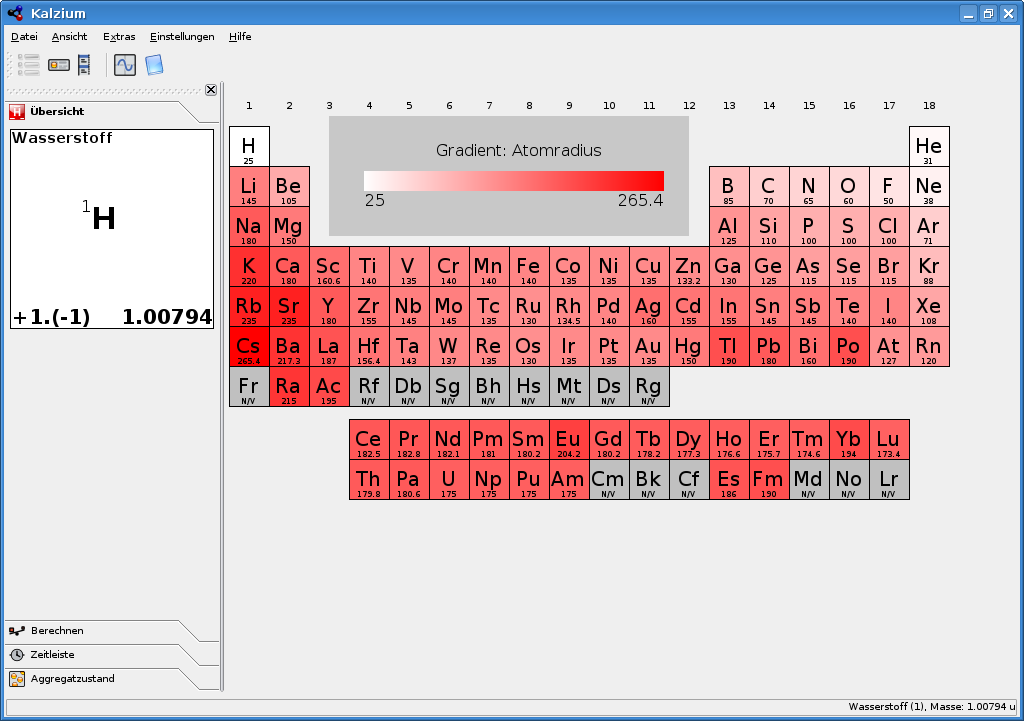The width and height of the screenshot is (1024, 721).
Task: Select the Li element cell
Action: tap(249, 187)
